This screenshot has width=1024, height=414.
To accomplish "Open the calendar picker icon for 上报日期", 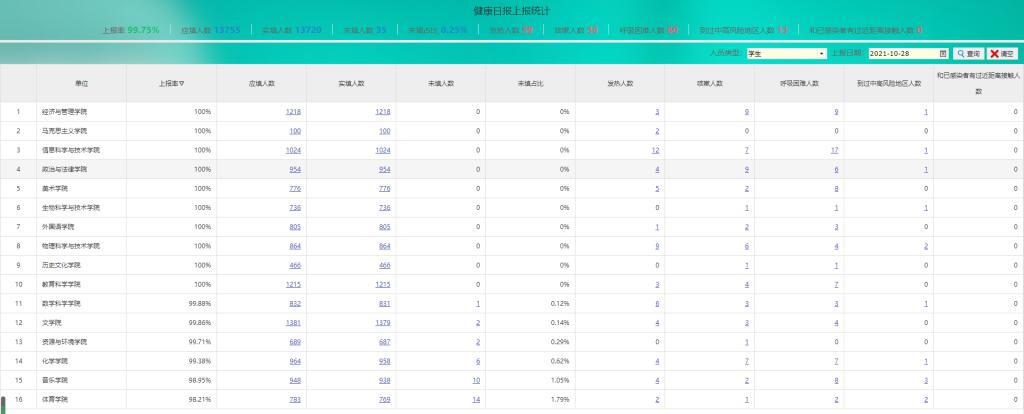I will 943,53.
